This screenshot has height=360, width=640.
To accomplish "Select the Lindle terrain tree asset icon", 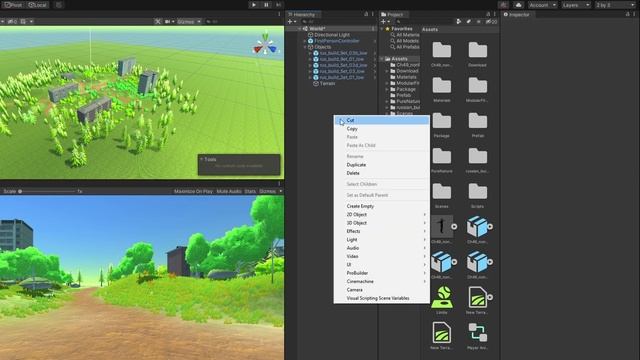I will [442, 297].
